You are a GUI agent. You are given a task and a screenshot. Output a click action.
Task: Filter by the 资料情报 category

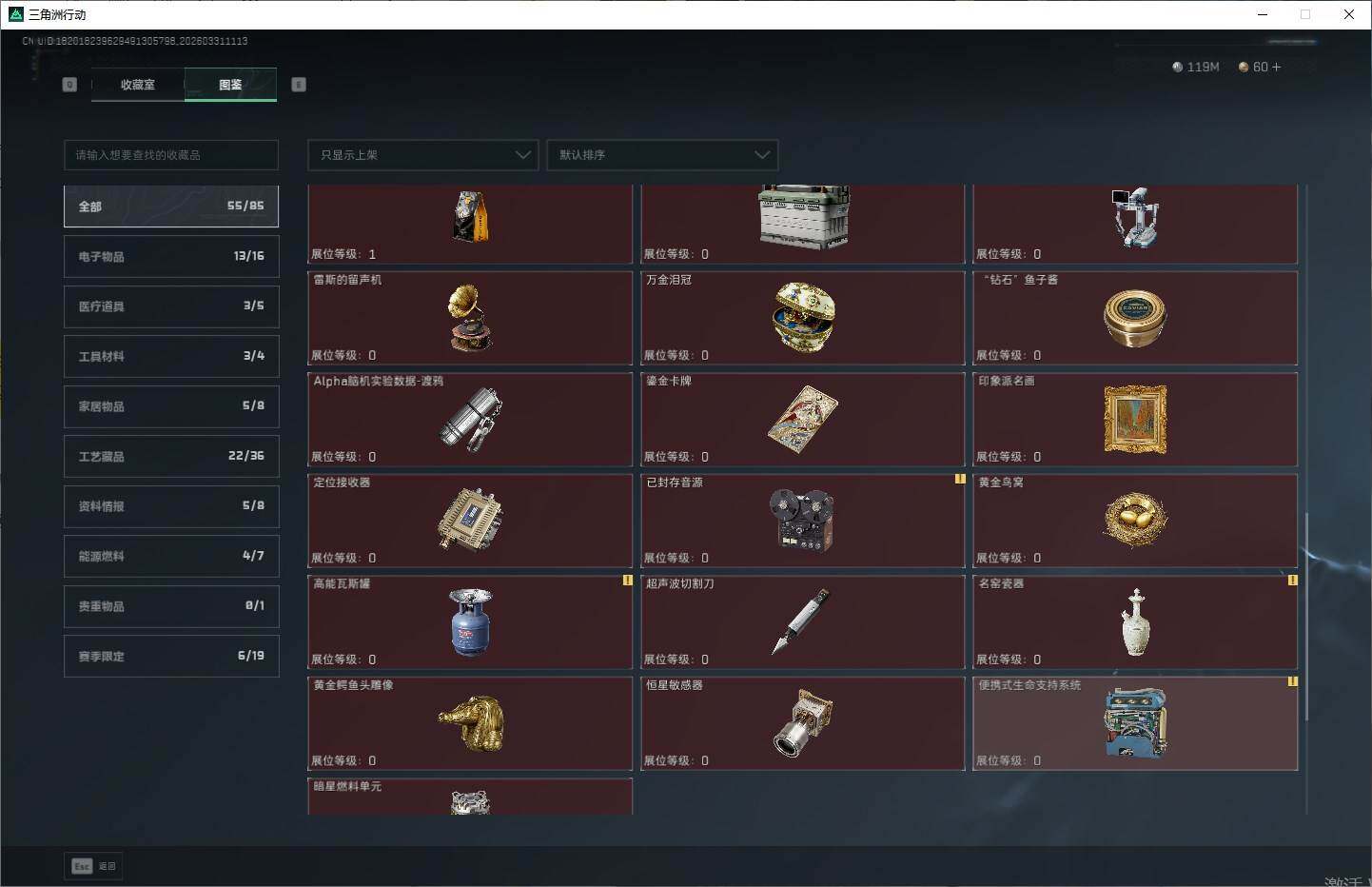click(x=171, y=506)
